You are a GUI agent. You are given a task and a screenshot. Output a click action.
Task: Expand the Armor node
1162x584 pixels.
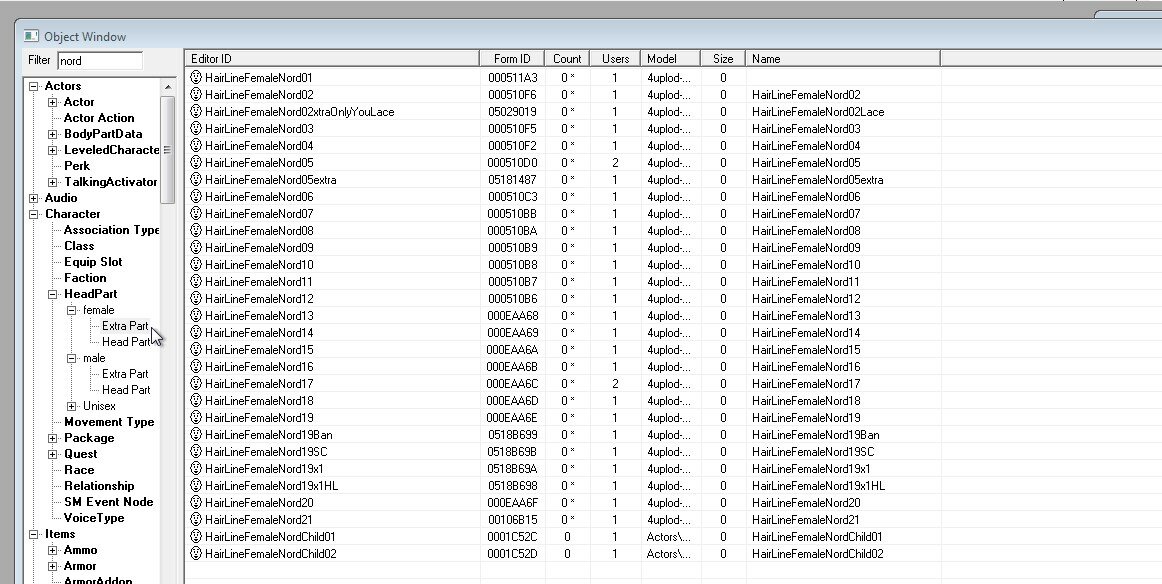(x=53, y=566)
